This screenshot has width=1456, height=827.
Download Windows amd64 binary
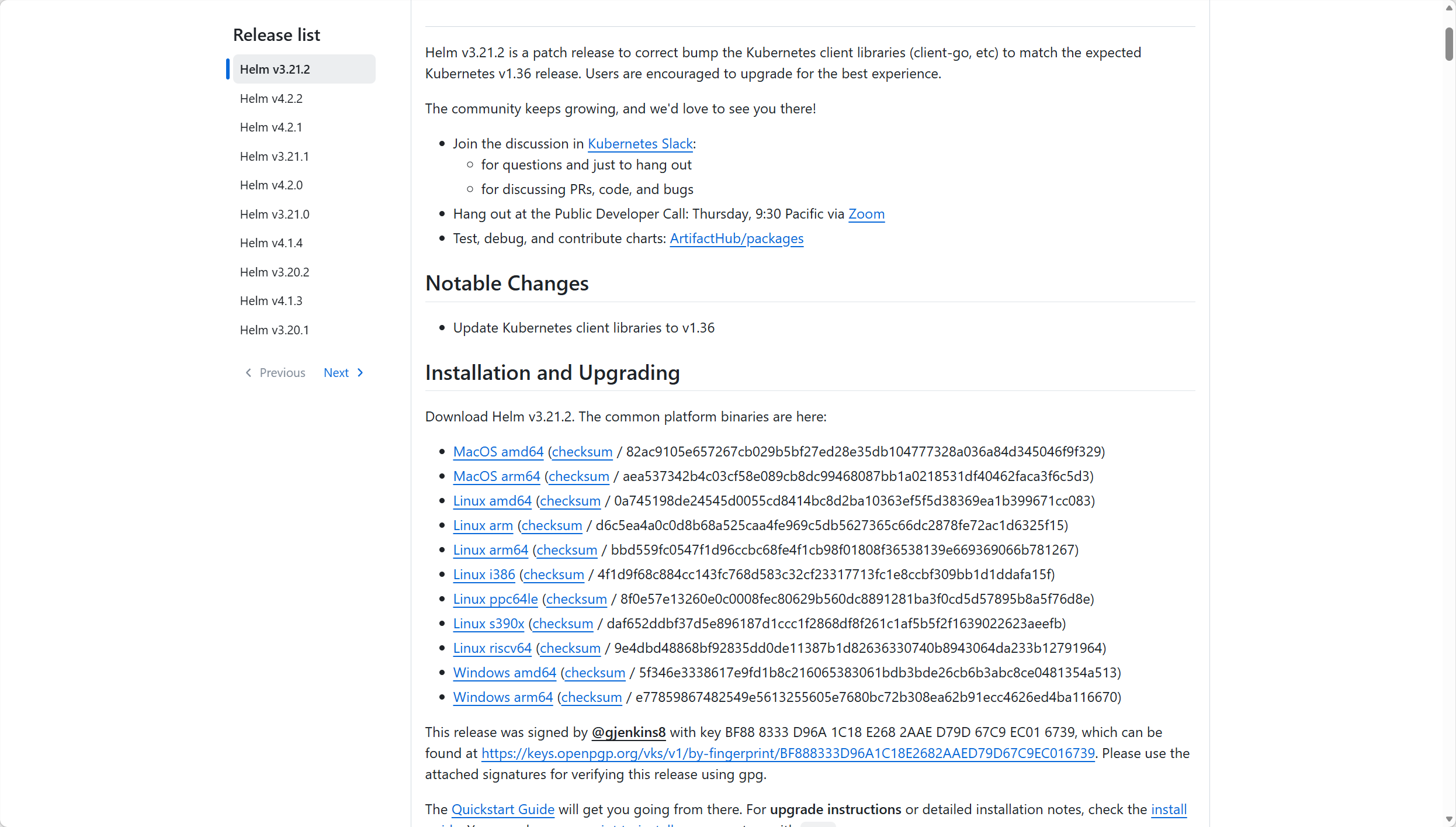click(505, 672)
